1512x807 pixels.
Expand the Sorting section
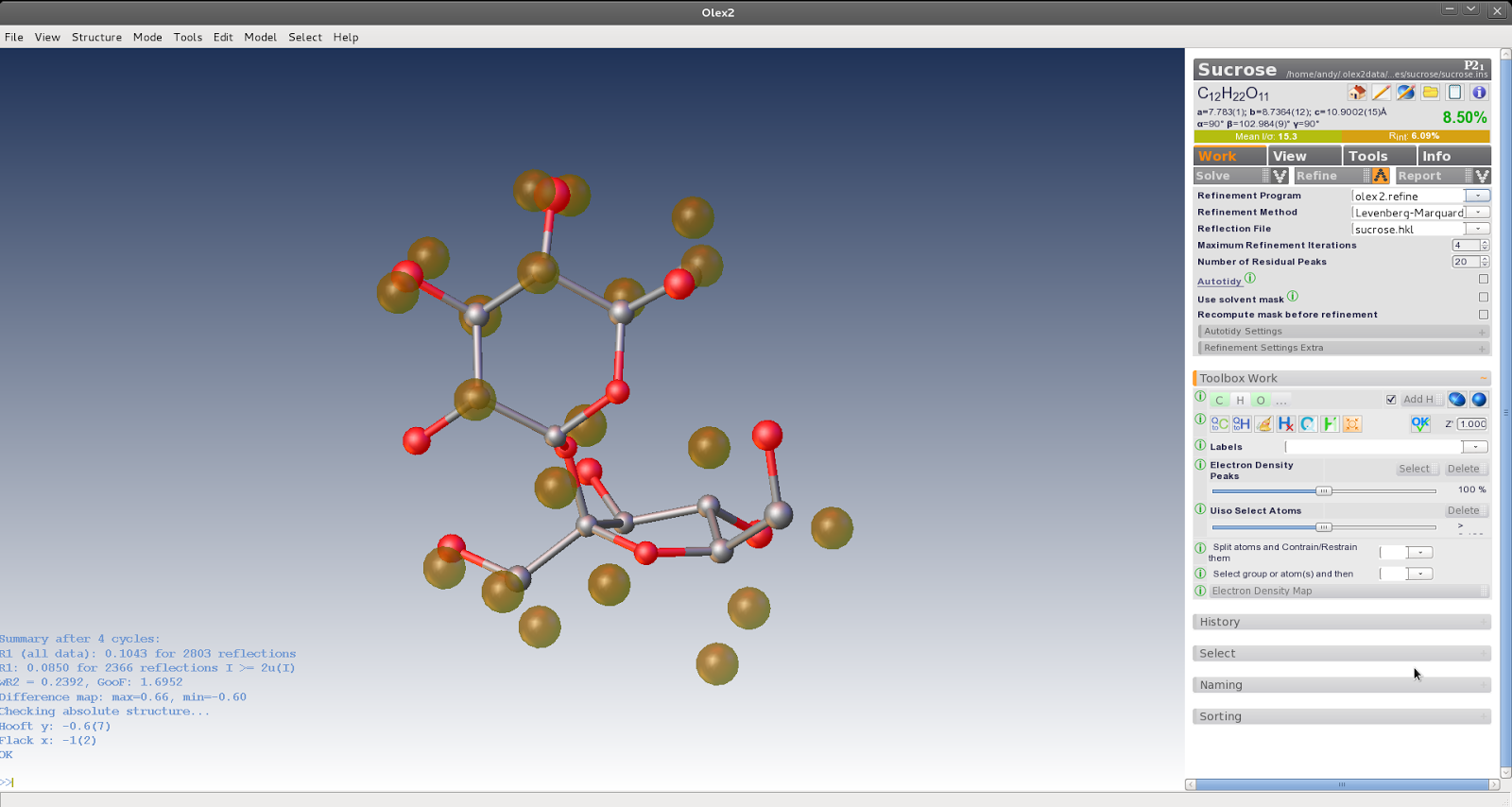tap(1342, 716)
